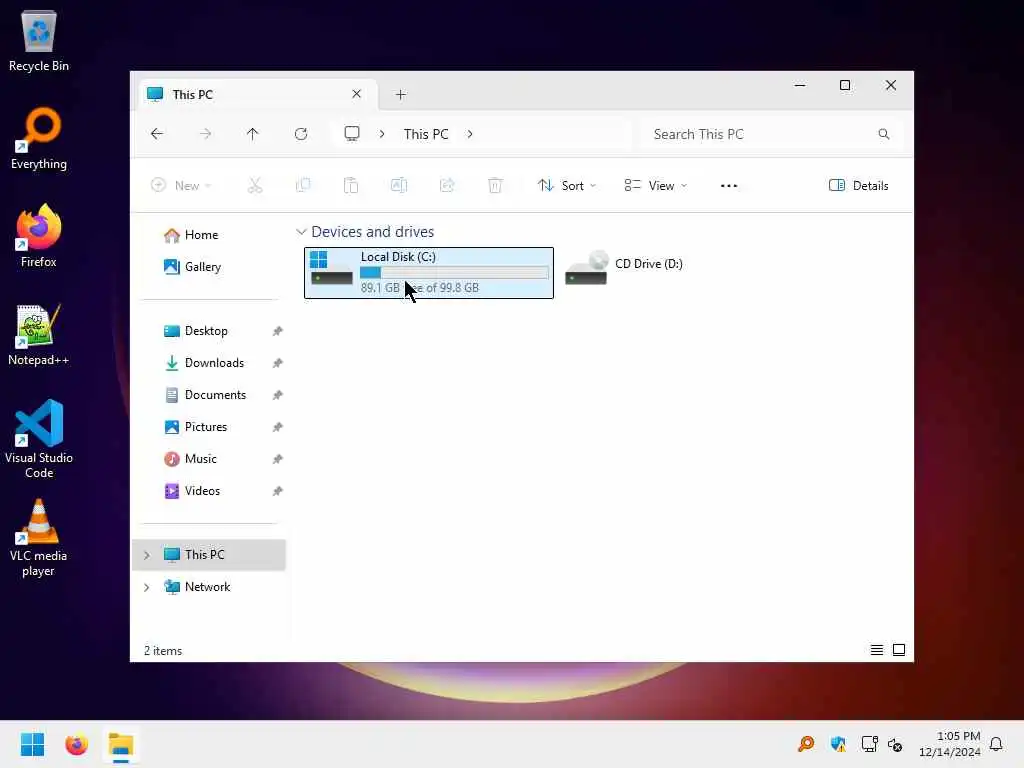Click the monitor icon in address bar
Viewport: 1024px width, 768px height.
coord(352,134)
